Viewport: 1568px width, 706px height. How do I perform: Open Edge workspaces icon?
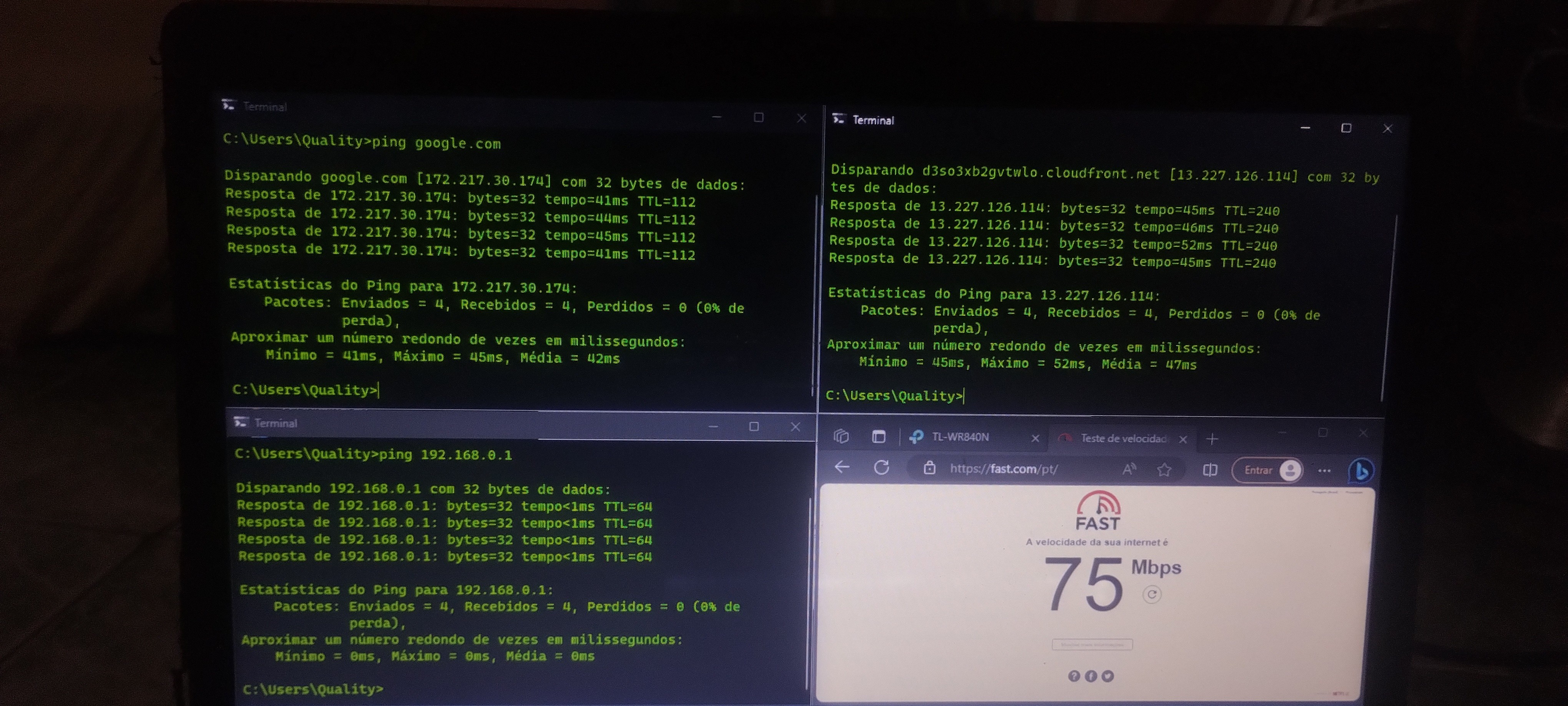[x=841, y=436]
